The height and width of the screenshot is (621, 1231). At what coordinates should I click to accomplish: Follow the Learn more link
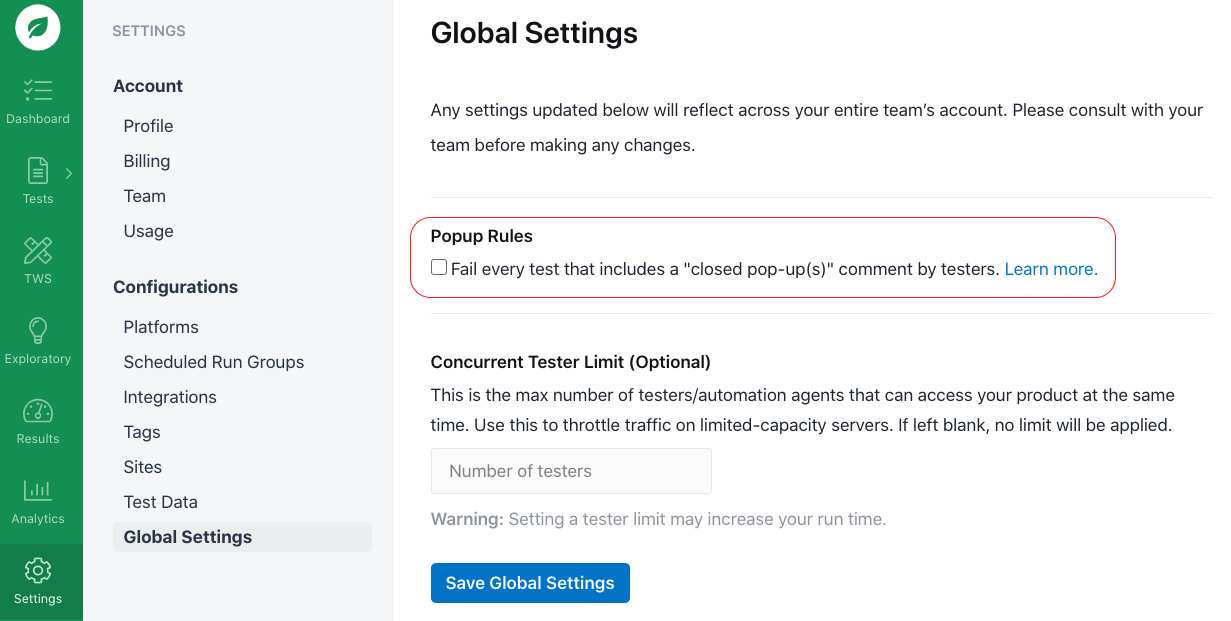(x=1051, y=269)
